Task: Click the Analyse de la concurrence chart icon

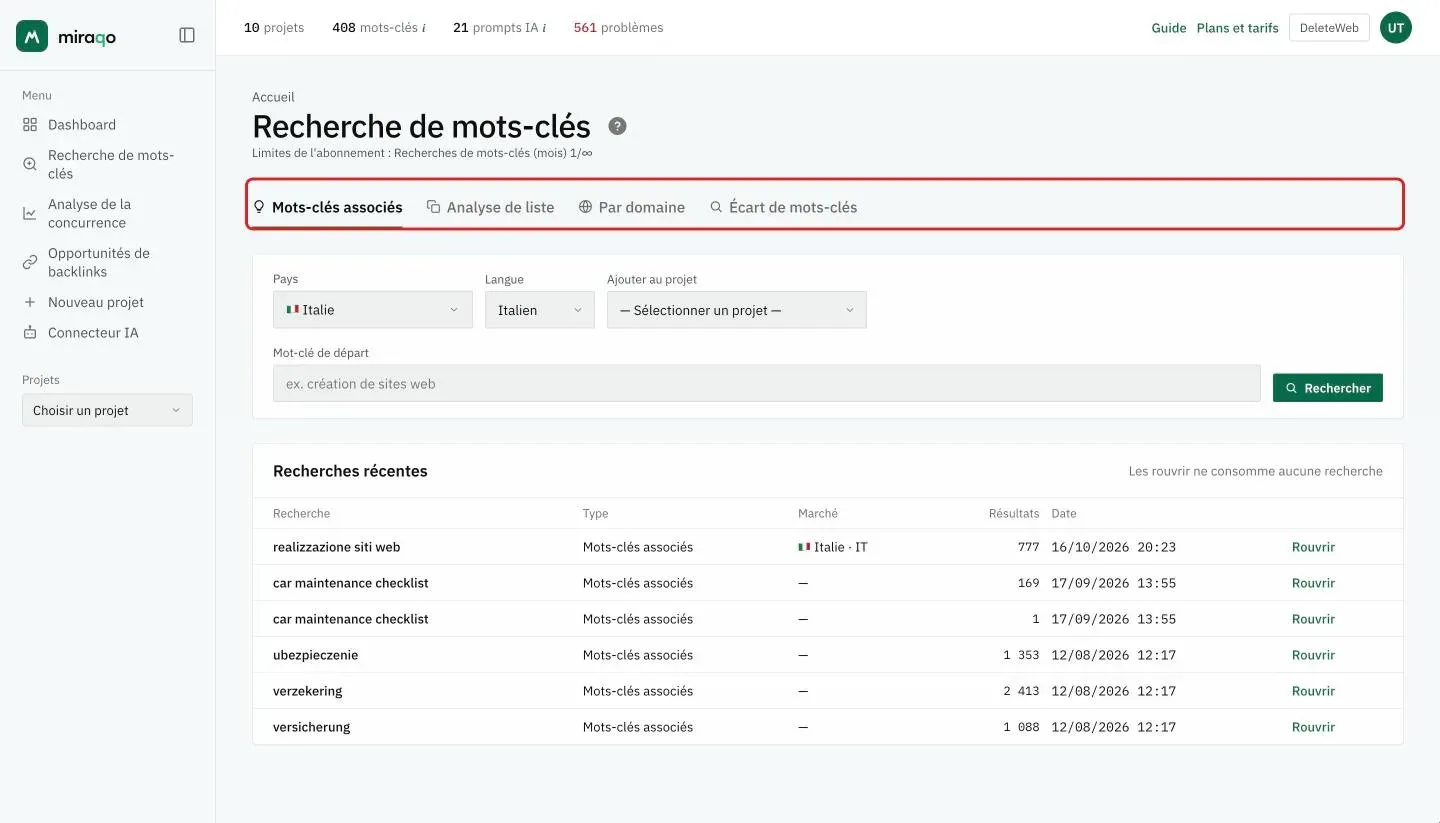Action: (30, 213)
